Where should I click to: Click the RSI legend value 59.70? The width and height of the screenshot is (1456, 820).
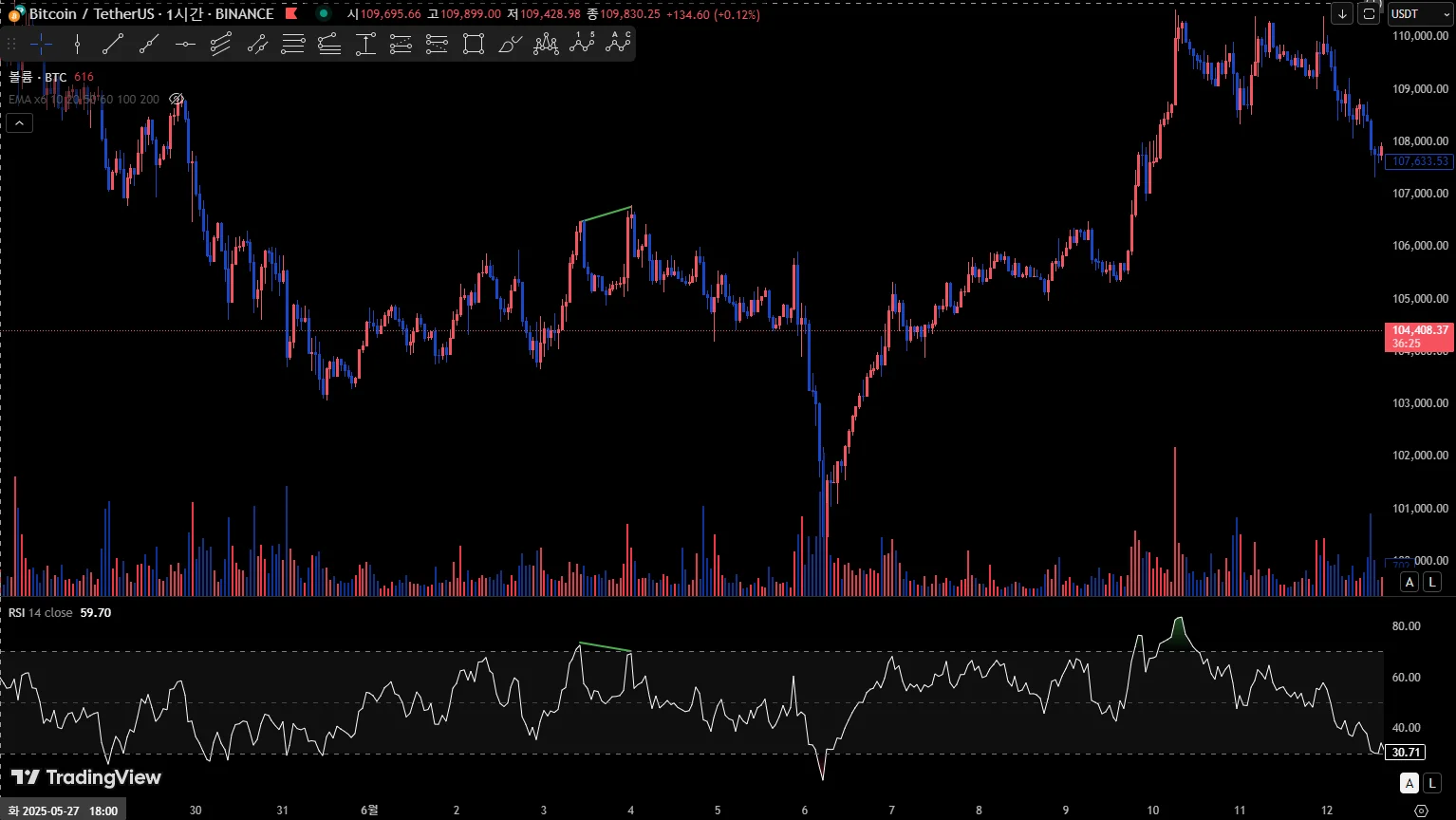[x=96, y=612]
